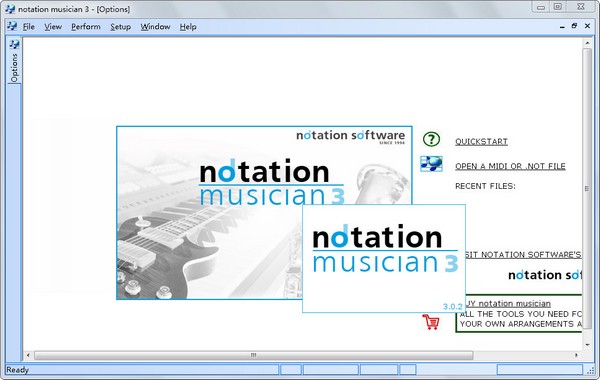
Task: Open the Perform menu
Action: (86, 27)
